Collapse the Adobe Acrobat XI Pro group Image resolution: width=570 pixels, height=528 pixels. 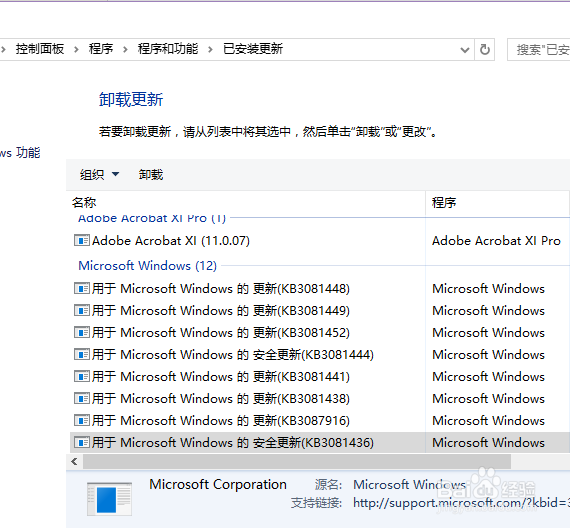point(152,218)
